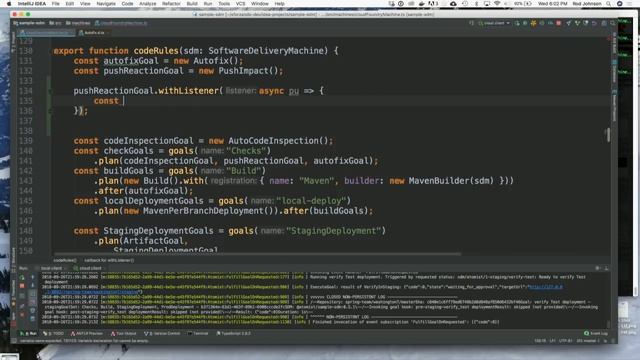Click the gutter marker on line 134
Screen dimensions: 640x360
[50, 91]
